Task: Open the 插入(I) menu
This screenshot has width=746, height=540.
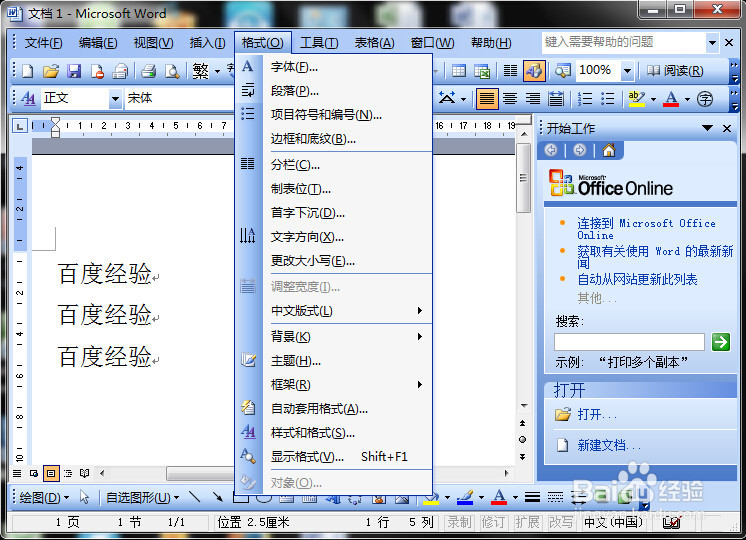Action: 207,43
